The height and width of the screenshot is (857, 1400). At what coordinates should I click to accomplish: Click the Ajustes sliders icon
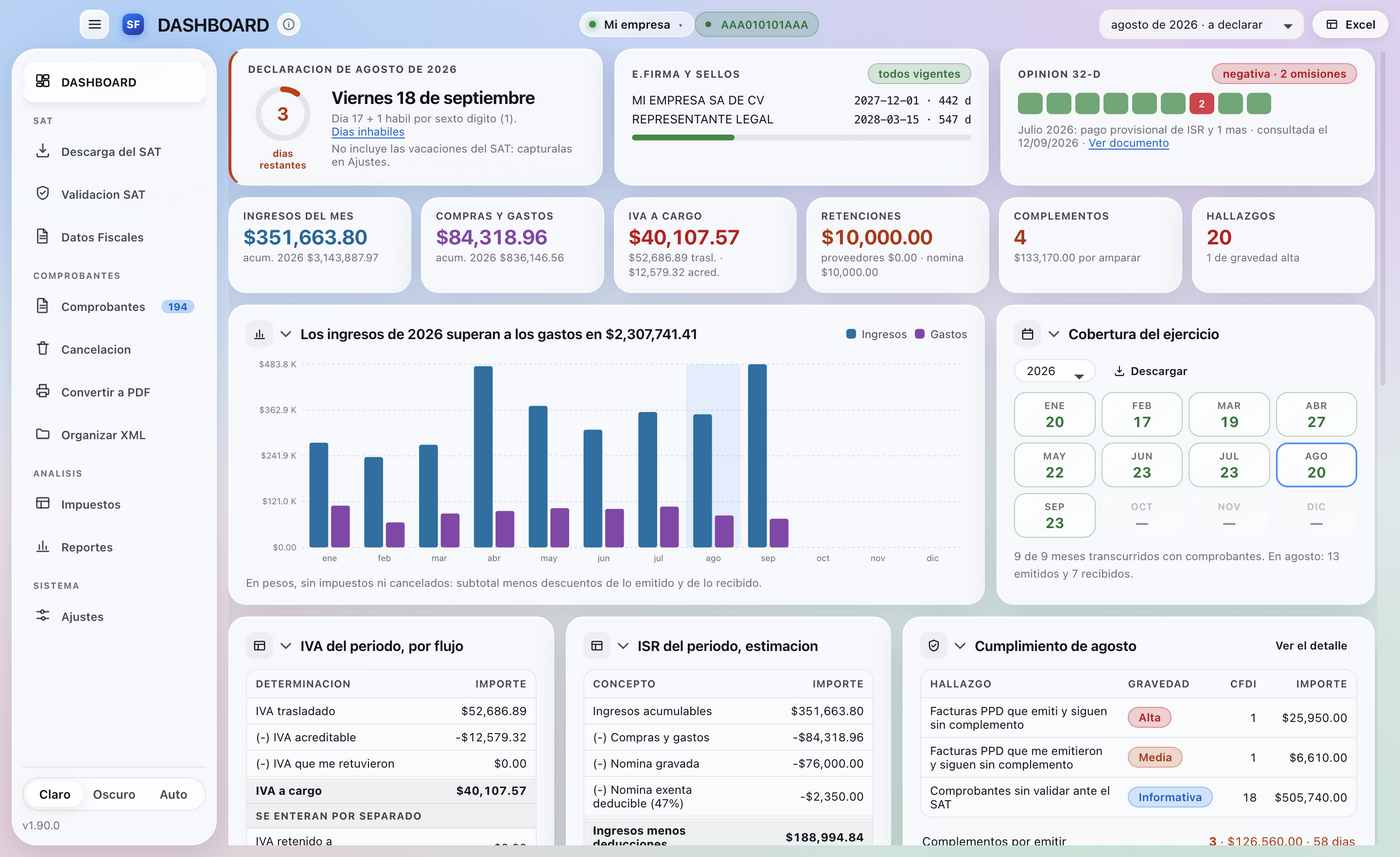click(43, 617)
